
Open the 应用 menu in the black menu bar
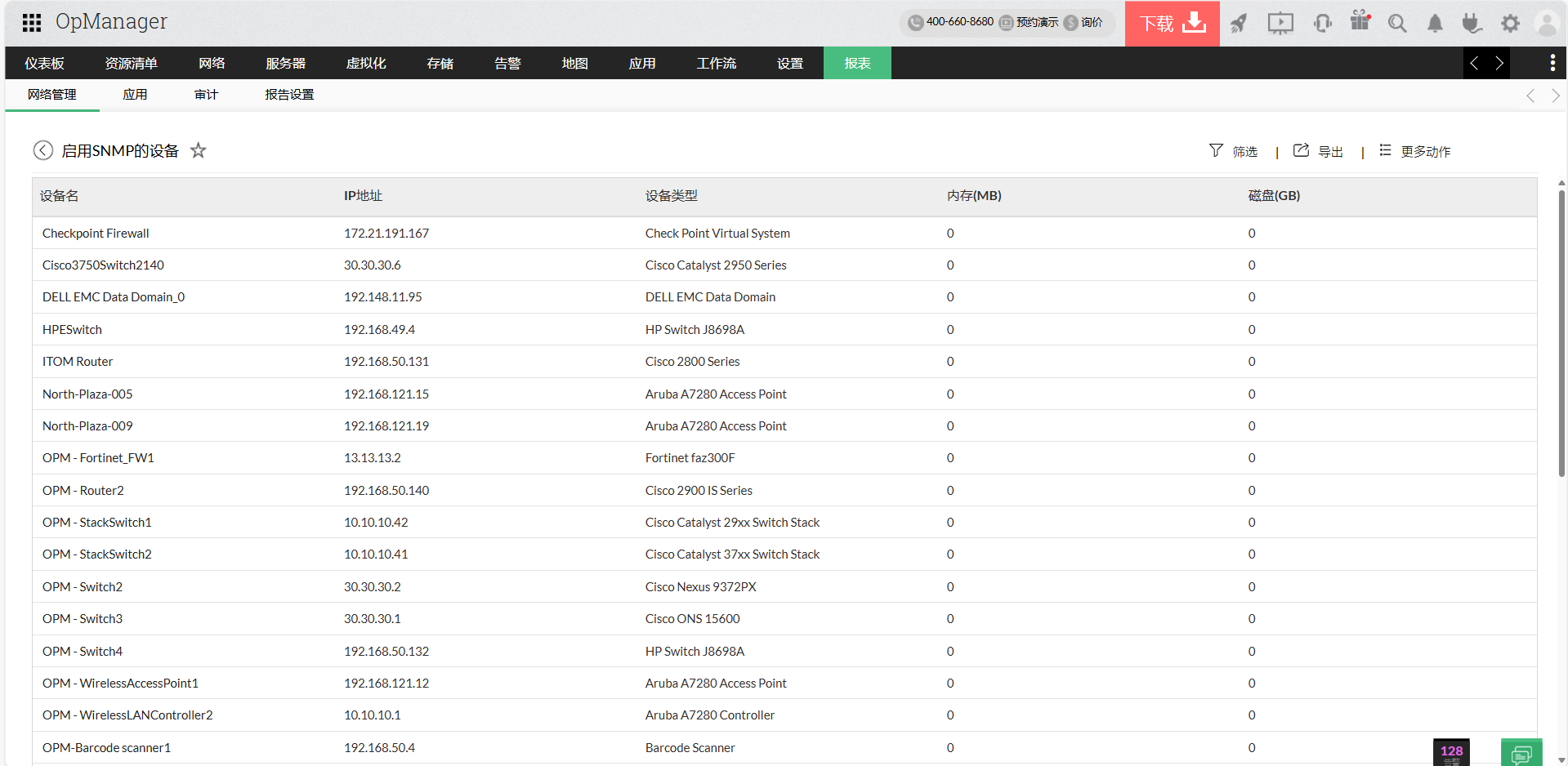642,63
